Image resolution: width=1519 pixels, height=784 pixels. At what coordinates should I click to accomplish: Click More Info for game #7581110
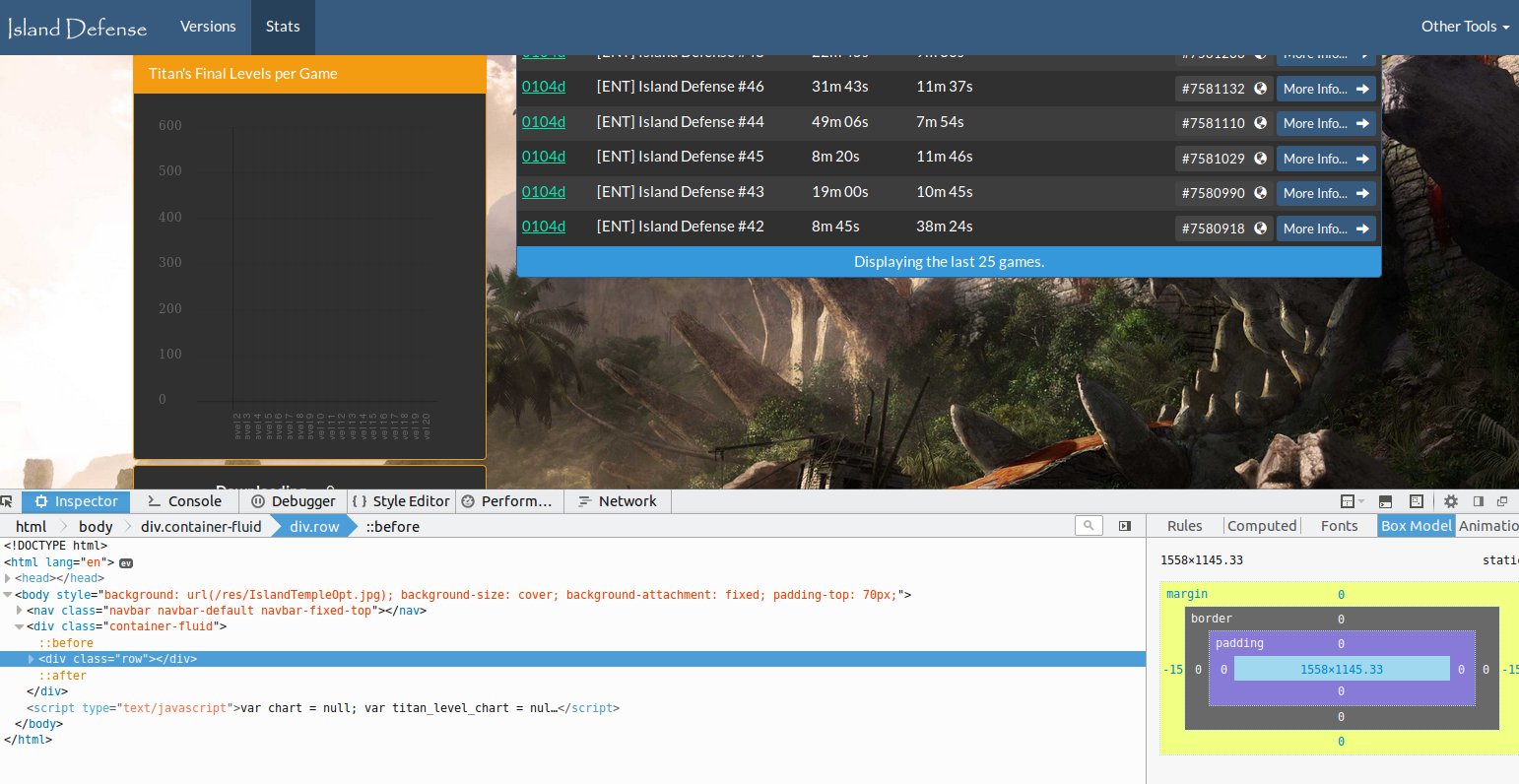pos(1326,123)
